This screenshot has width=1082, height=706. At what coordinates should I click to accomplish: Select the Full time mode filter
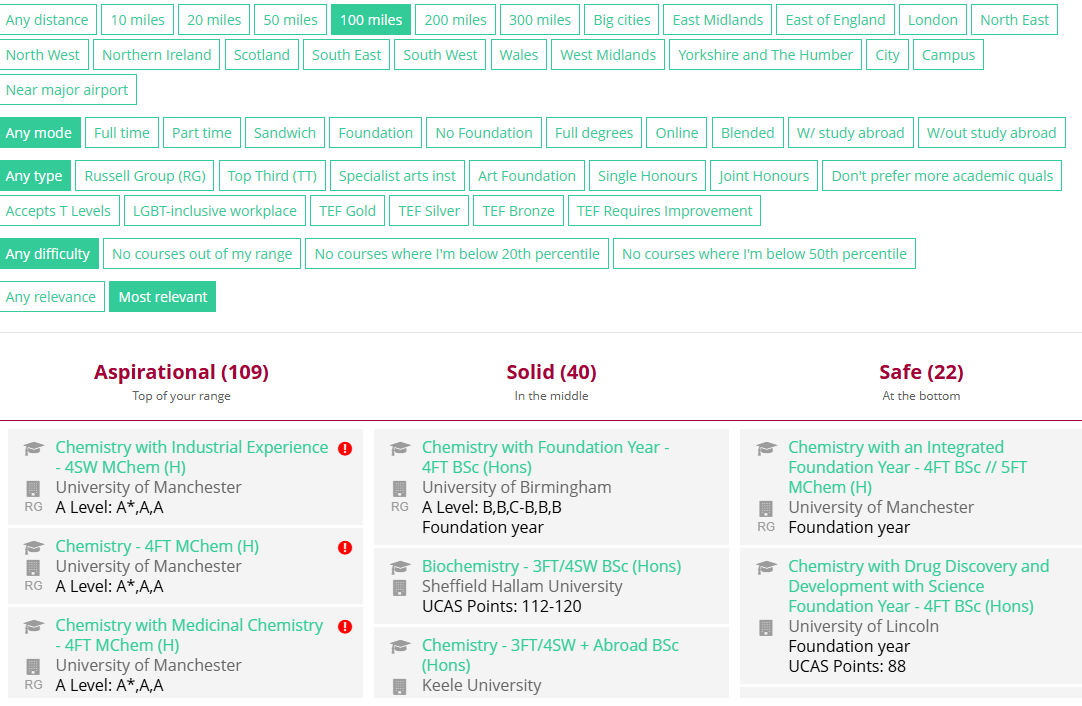coord(121,133)
